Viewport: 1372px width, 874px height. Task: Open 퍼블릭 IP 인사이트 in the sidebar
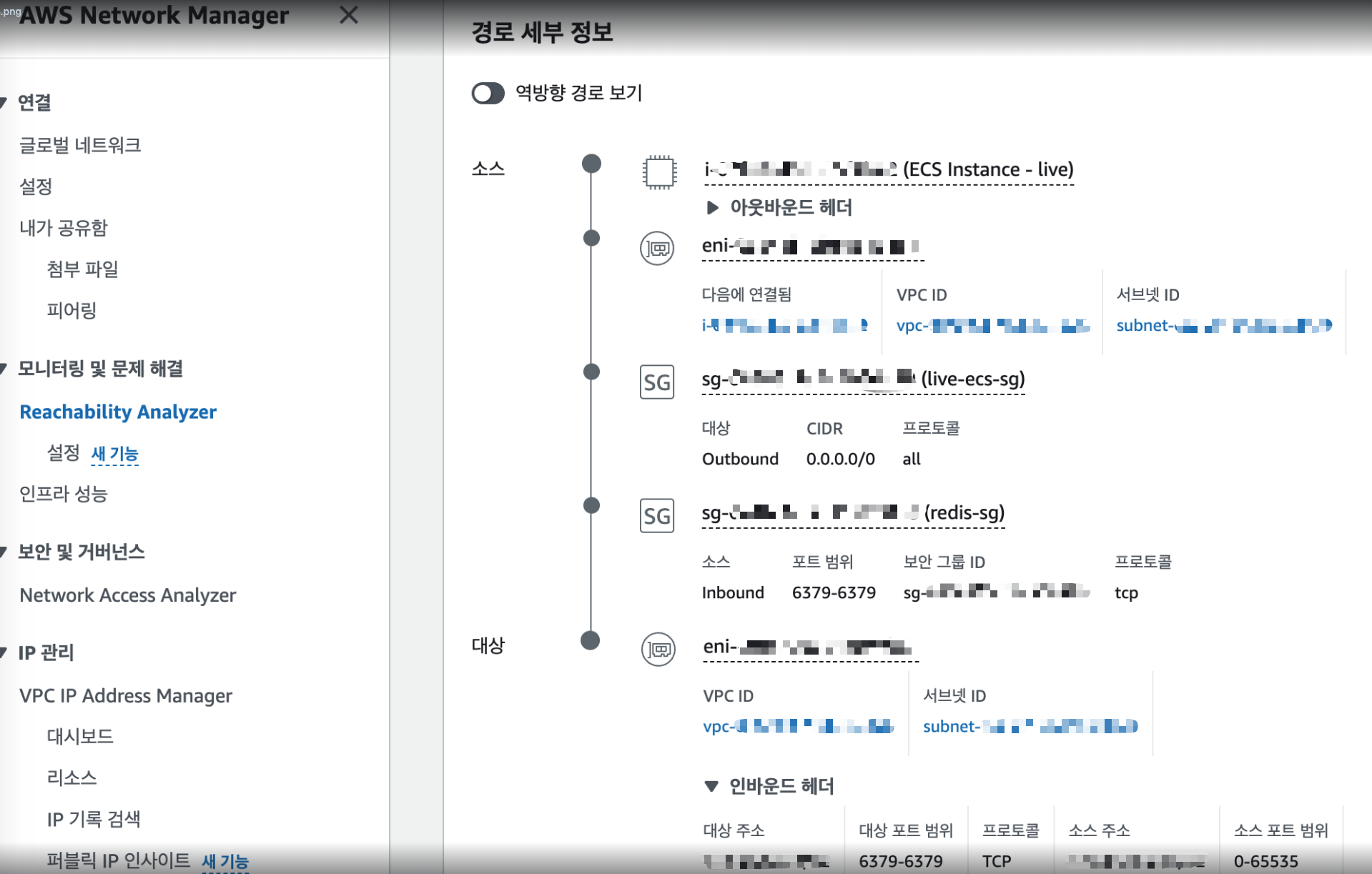pyautogui.click(x=119, y=860)
